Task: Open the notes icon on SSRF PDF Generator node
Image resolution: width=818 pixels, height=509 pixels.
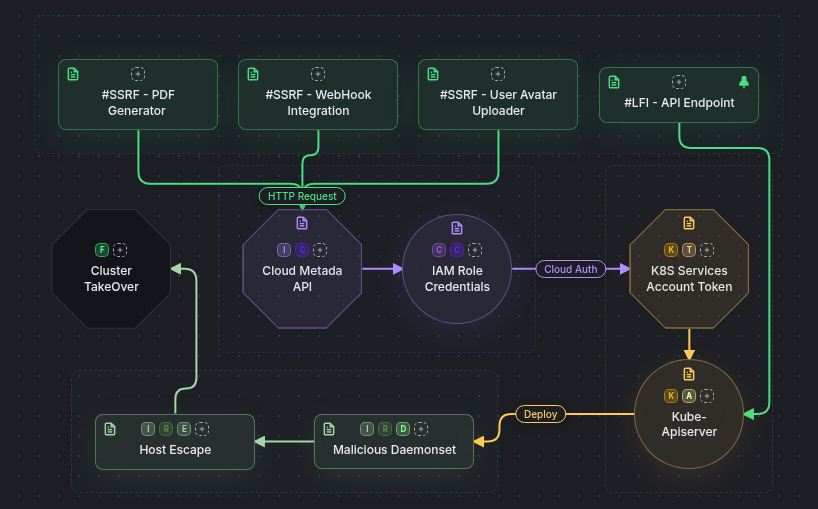Action: [73, 74]
